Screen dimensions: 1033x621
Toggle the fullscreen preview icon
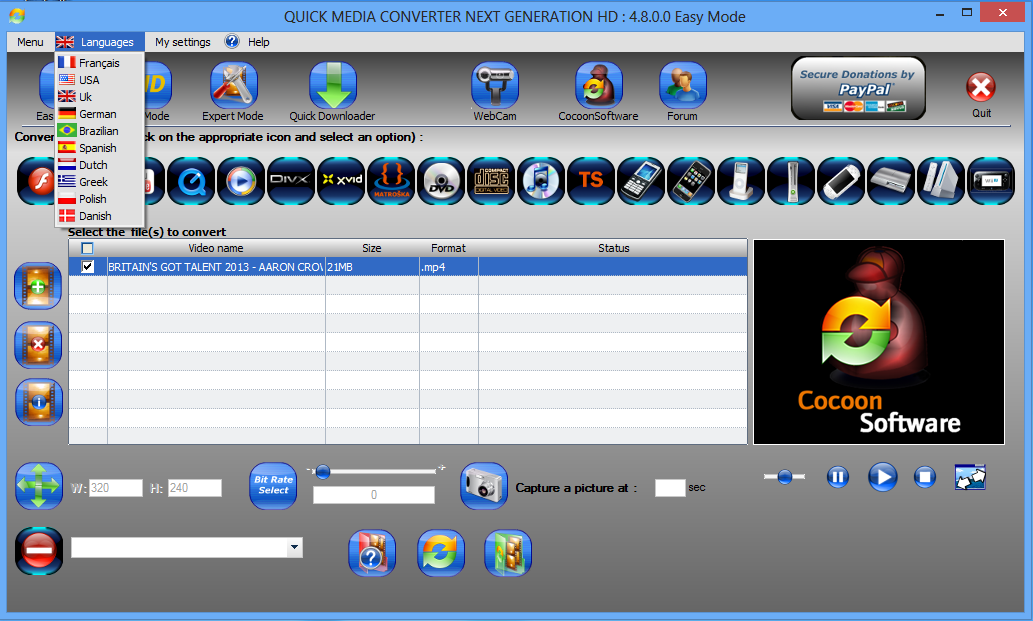point(970,477)
